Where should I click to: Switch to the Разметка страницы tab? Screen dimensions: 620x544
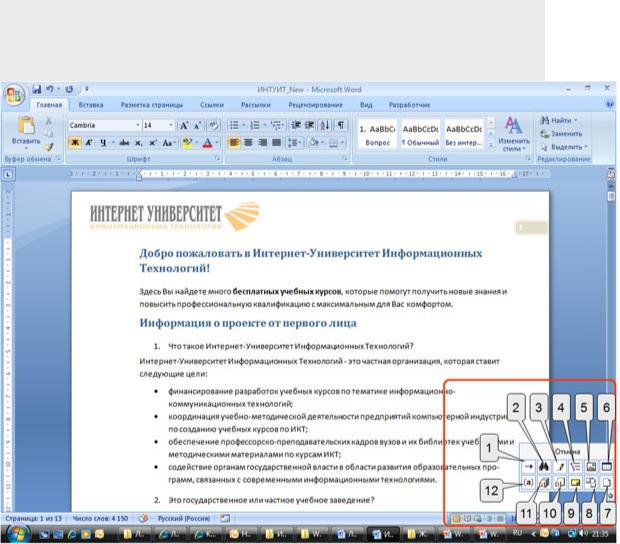(x=151, y=105)
